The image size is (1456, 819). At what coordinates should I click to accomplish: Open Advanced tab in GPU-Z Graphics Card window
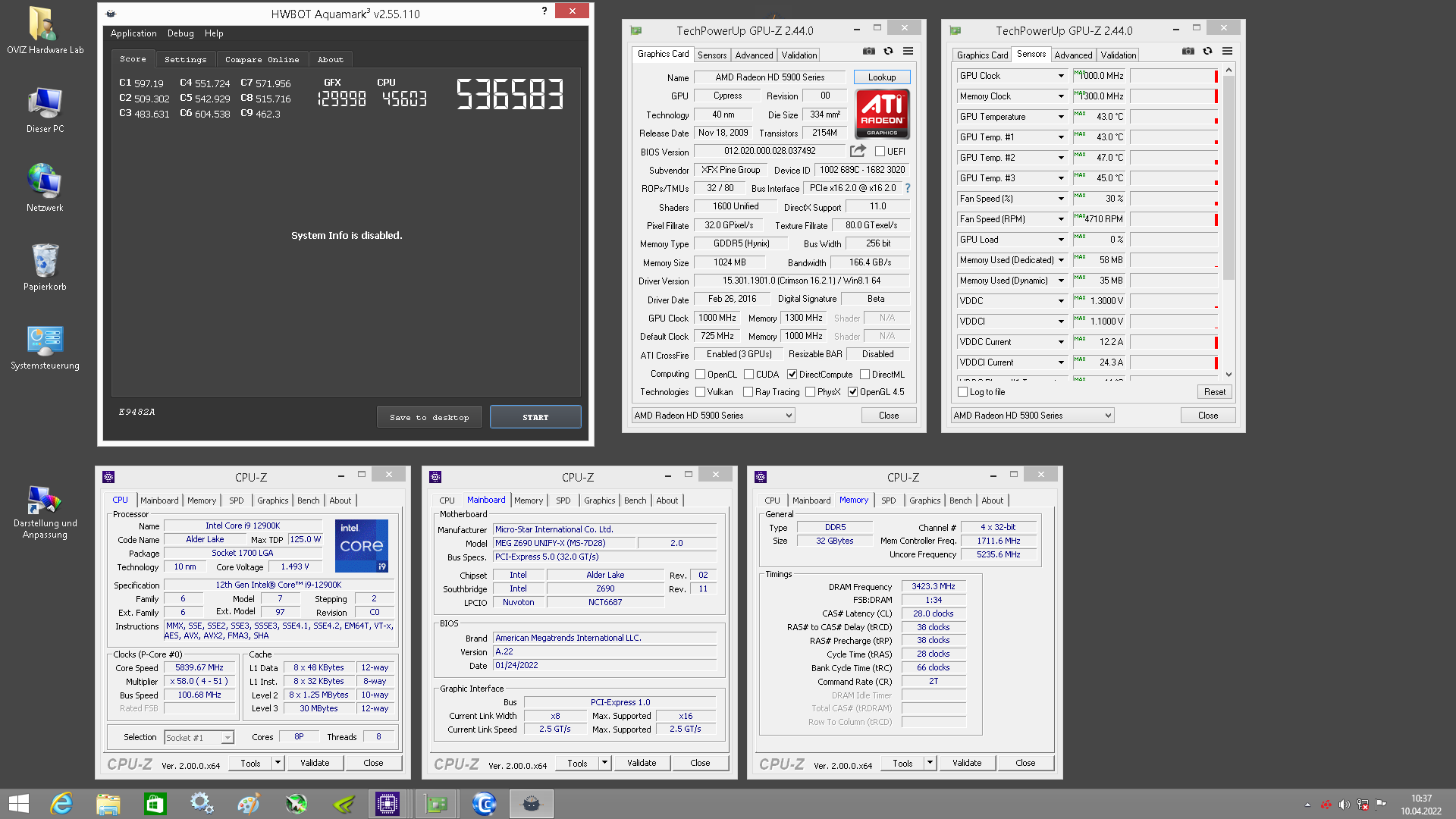point(754,55)
